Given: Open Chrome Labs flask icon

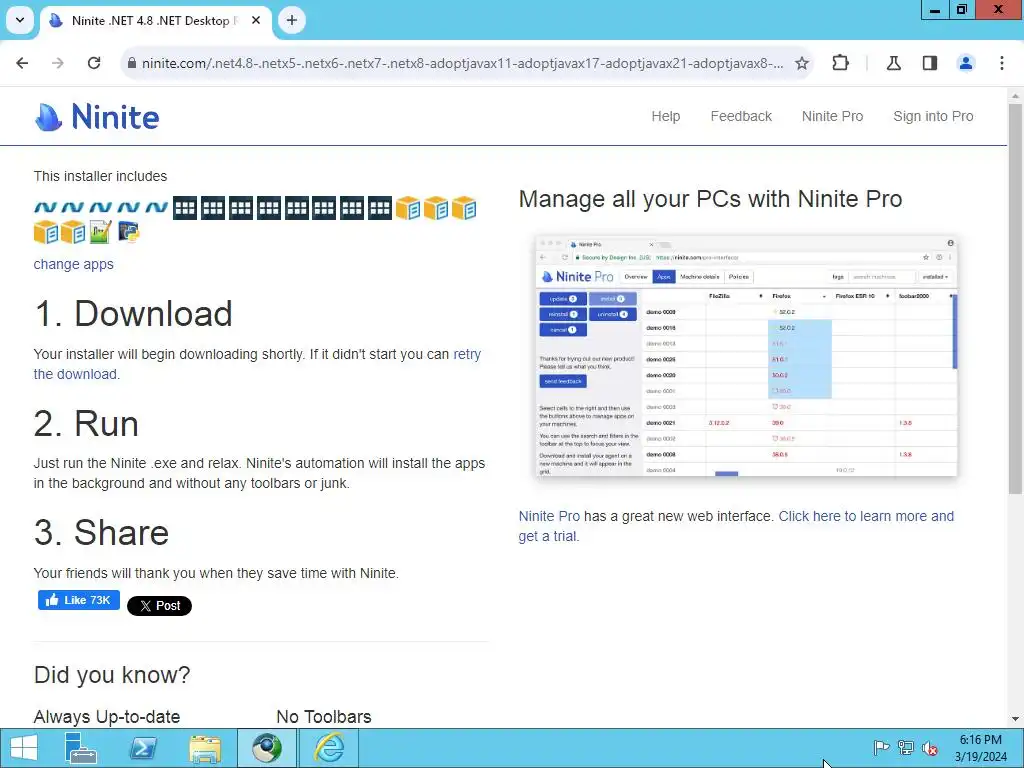Looking at the screenshot, I should point(893,63).
